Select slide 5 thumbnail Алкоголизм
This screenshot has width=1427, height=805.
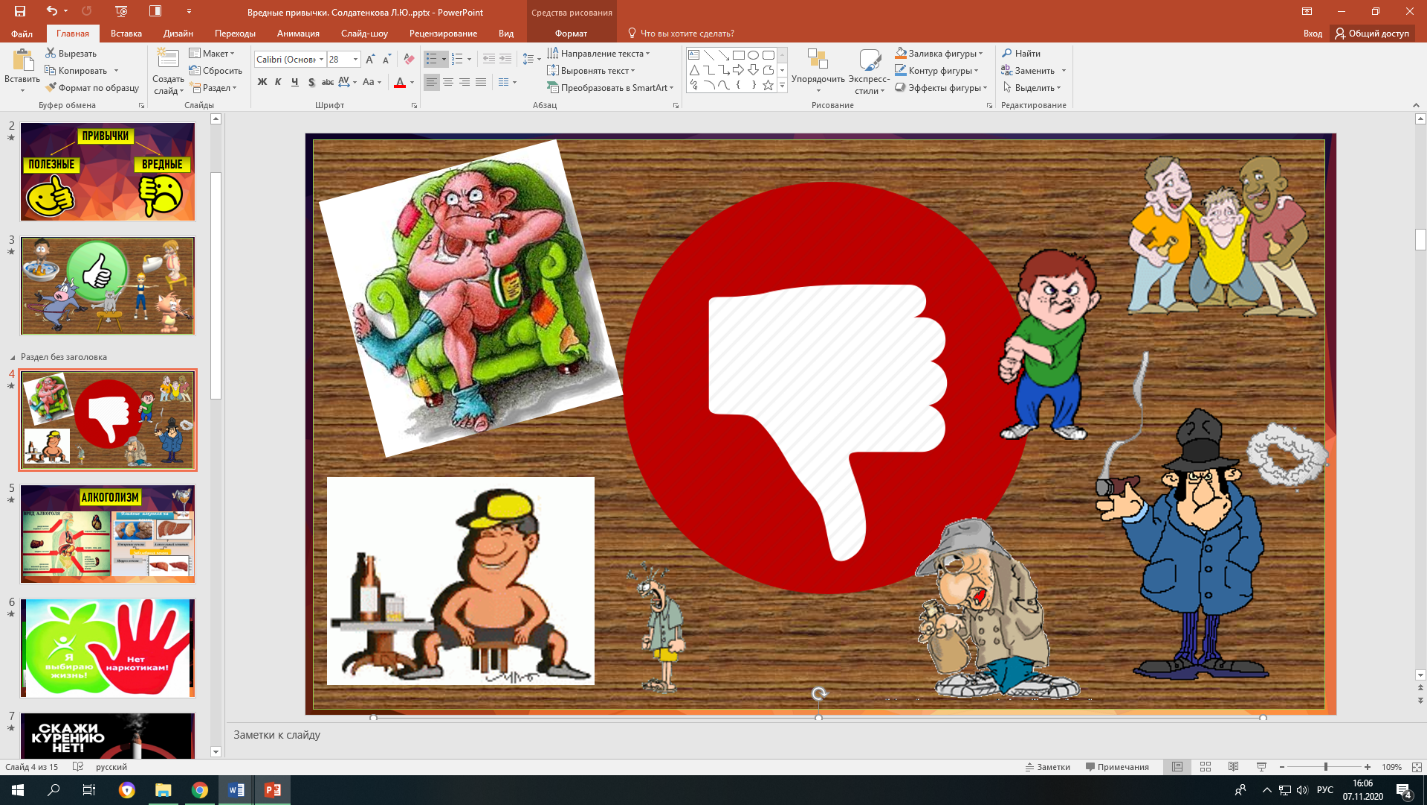click(108, 534)
